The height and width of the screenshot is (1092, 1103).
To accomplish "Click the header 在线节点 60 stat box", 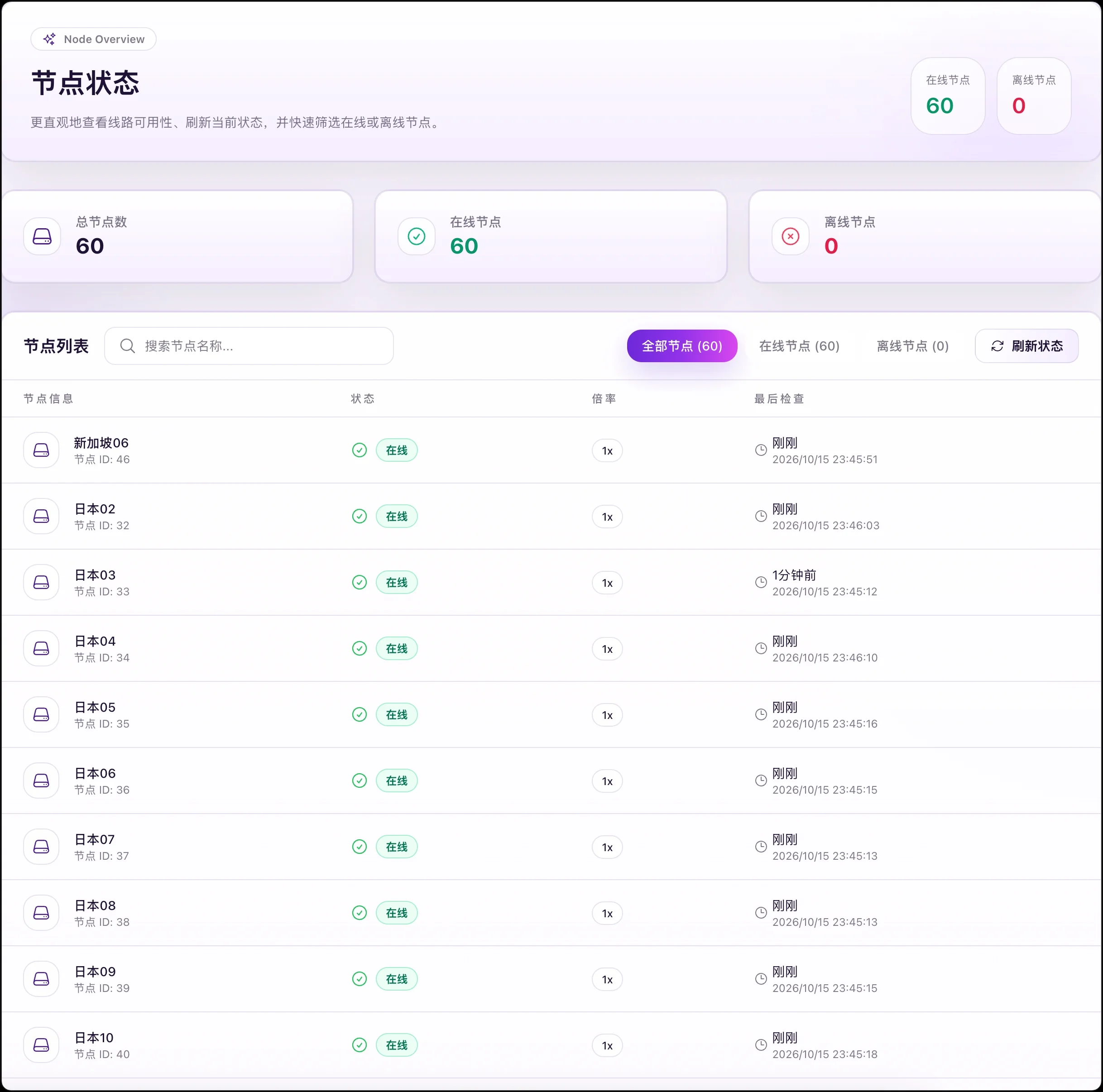I will tap(948, 96).
